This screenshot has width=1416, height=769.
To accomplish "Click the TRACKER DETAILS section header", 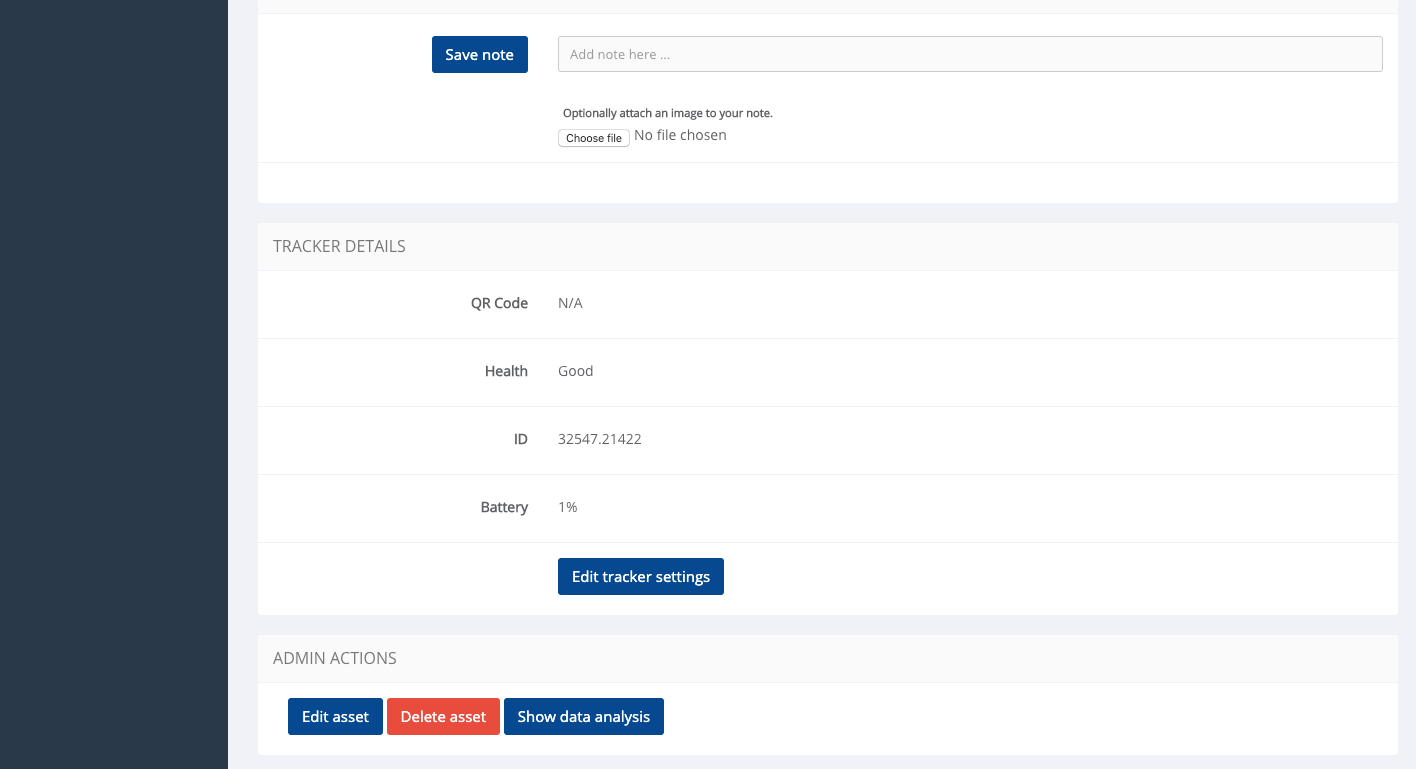I will coord(339,247).
